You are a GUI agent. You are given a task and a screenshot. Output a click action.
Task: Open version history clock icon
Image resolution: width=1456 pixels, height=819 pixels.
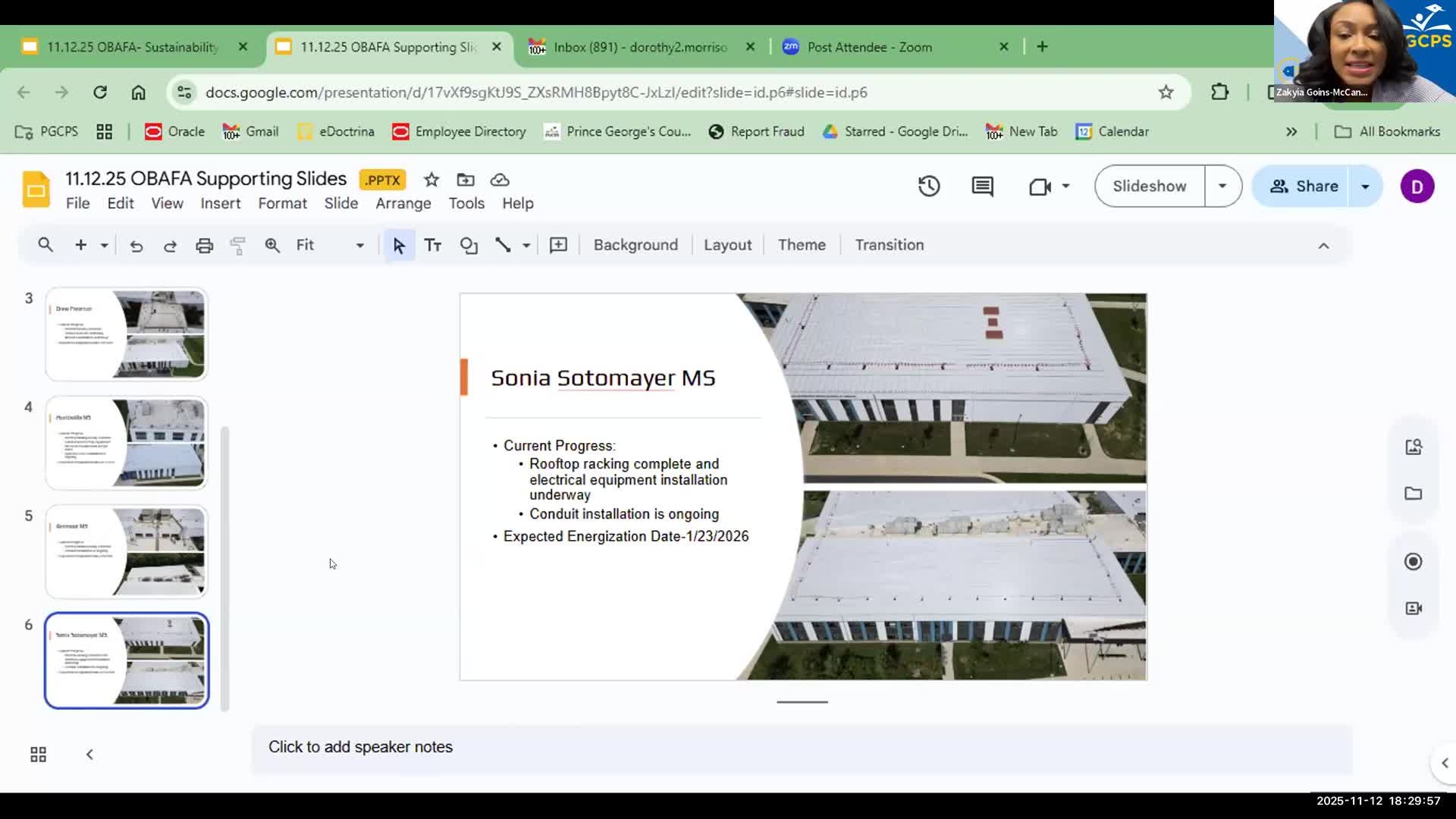(x=929, y=186)
